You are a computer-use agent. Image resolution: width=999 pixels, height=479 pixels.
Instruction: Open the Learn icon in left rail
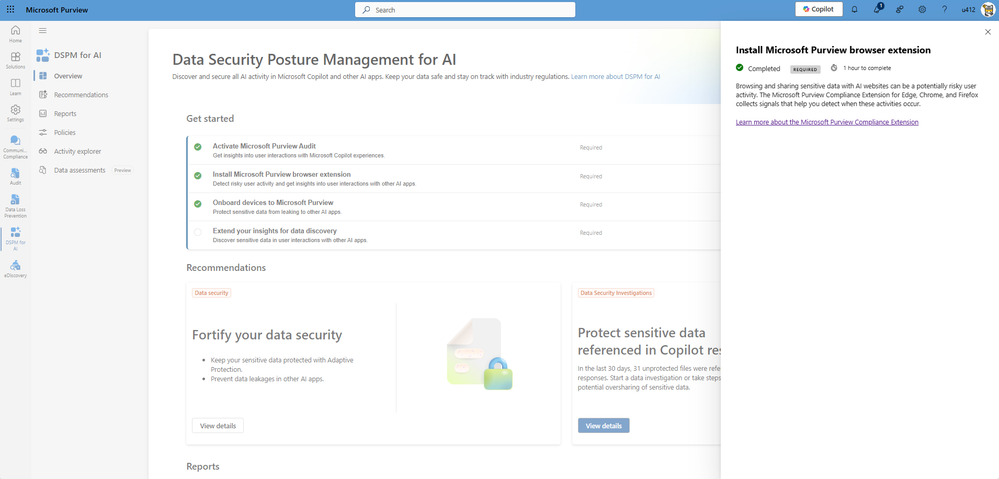(x=15, y=87)
